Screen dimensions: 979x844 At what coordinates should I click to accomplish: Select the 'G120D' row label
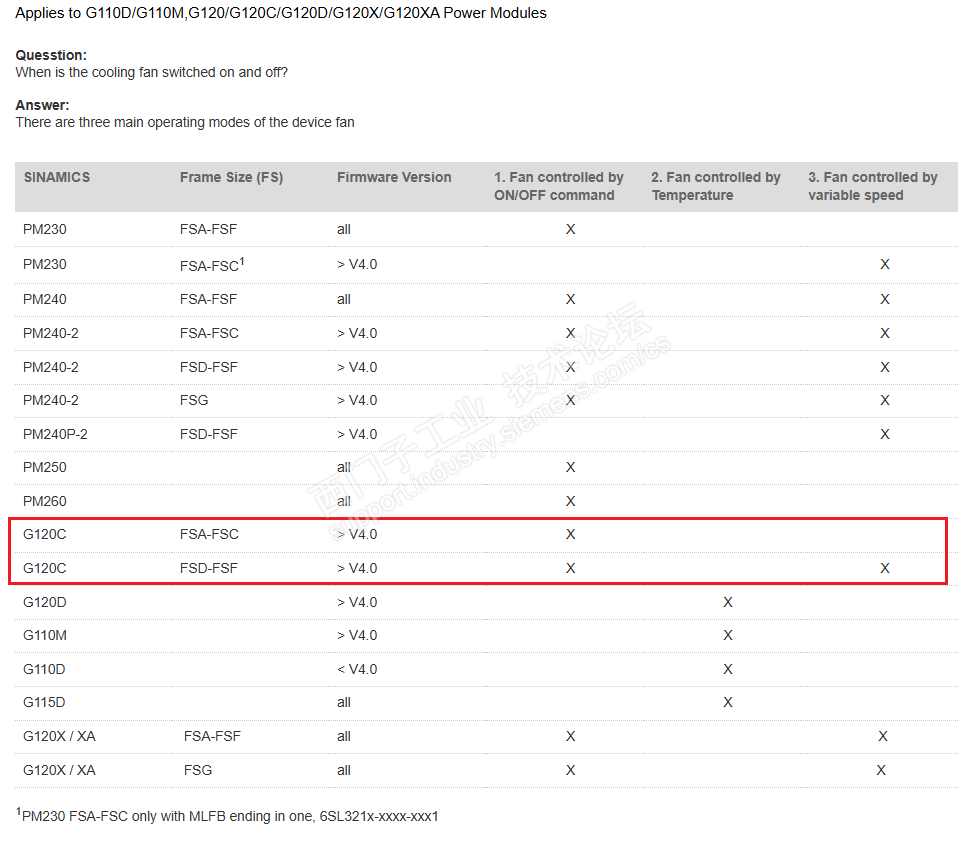tap(45, 602)
